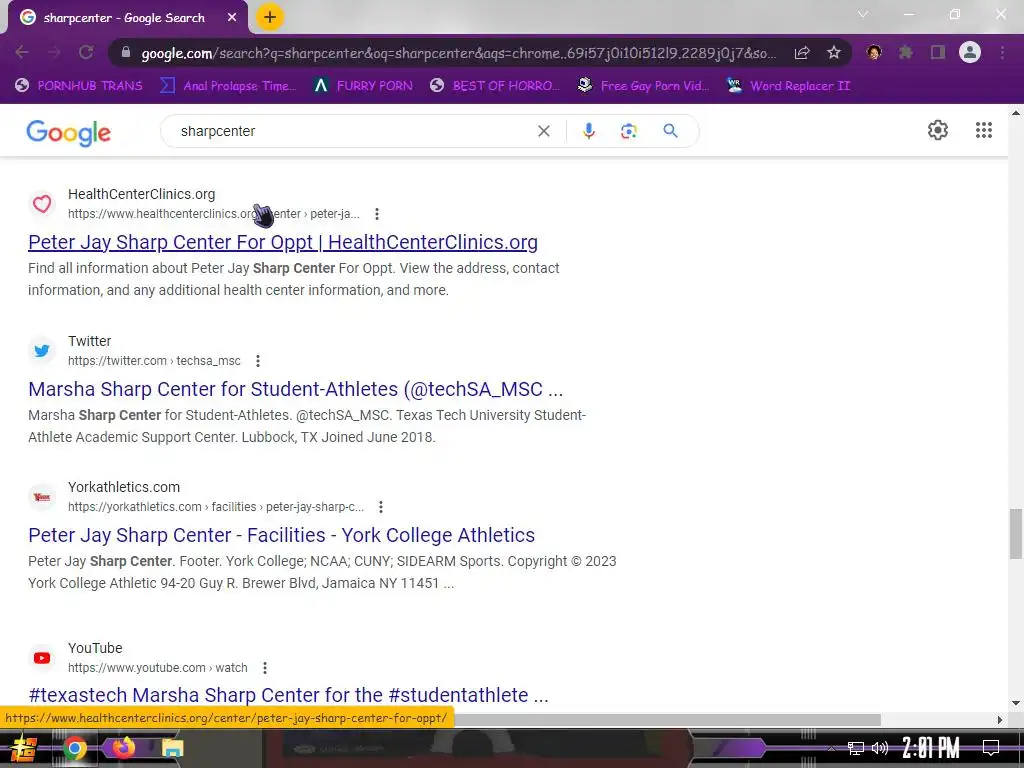This screenshot has width=1024, height=768.
Task: Open more options for YouTube result
Action: pos(264,667)
